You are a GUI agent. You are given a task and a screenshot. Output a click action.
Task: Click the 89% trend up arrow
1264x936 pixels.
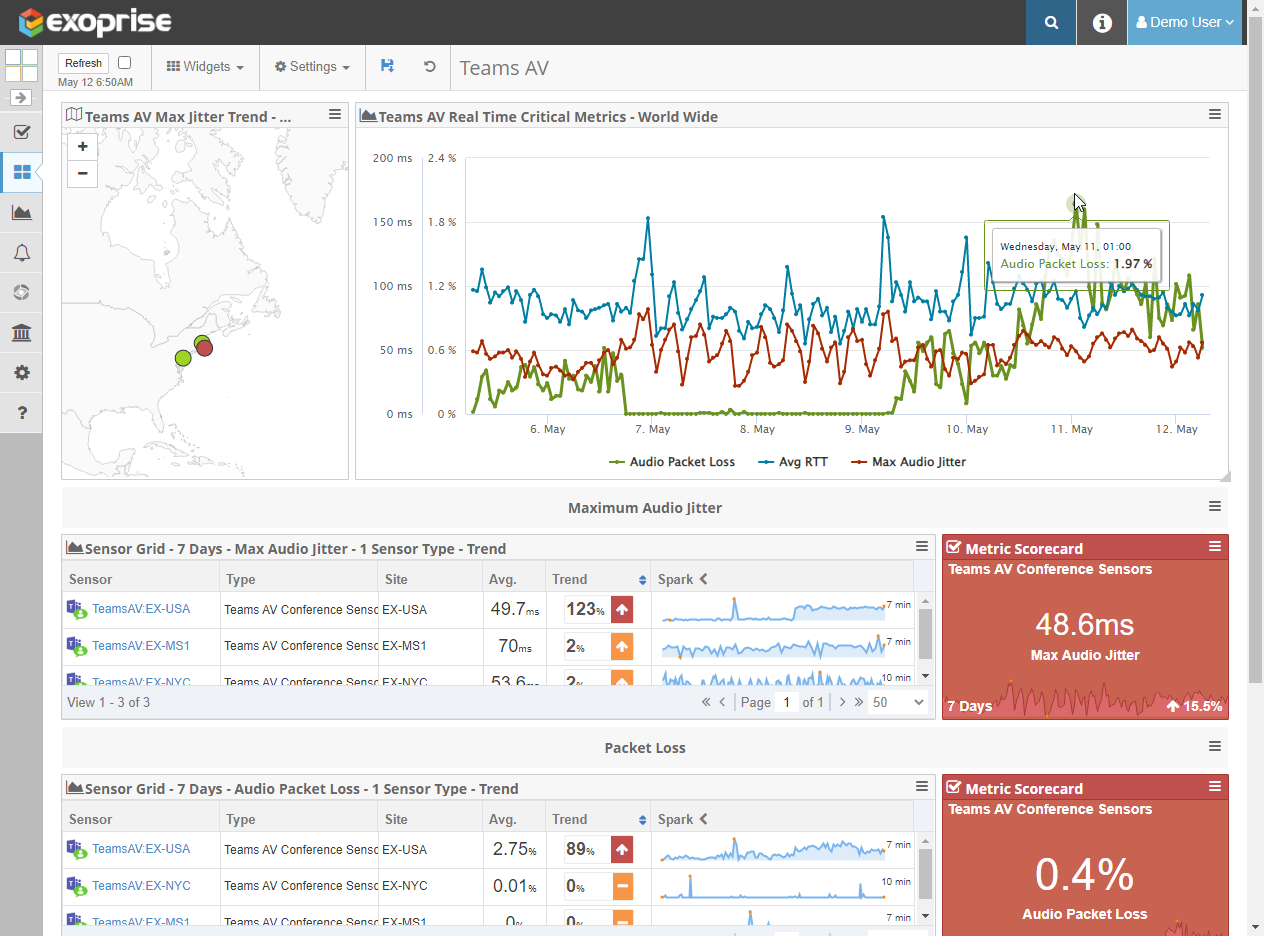point(622,849)
